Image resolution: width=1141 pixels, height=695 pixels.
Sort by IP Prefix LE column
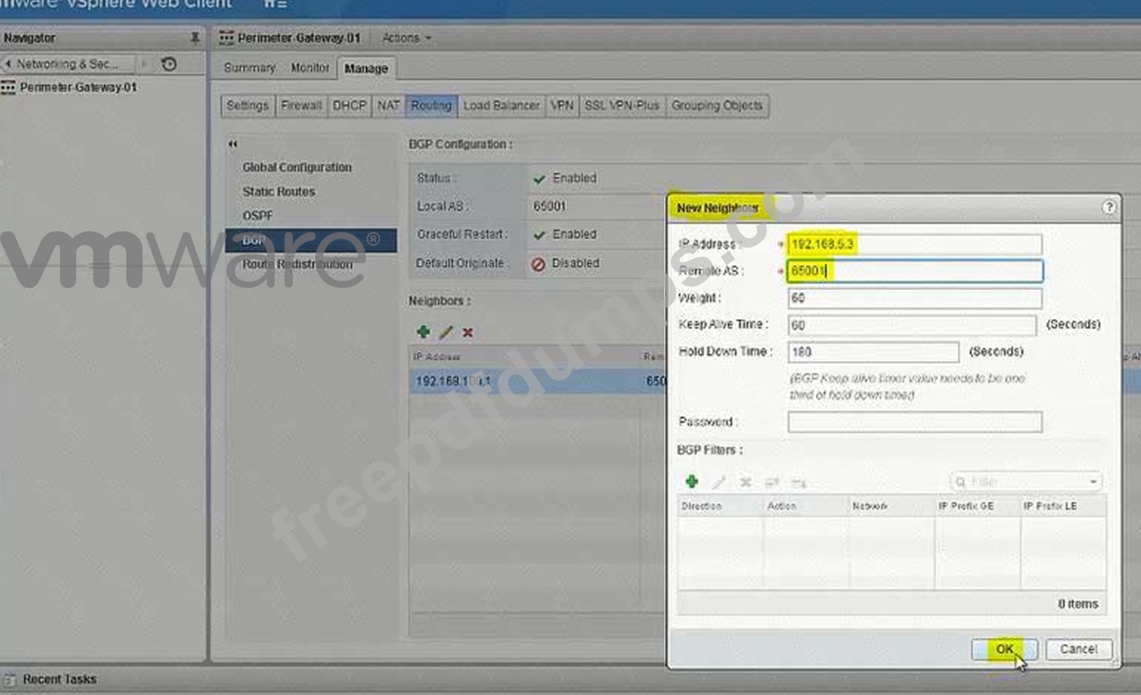1063,506
